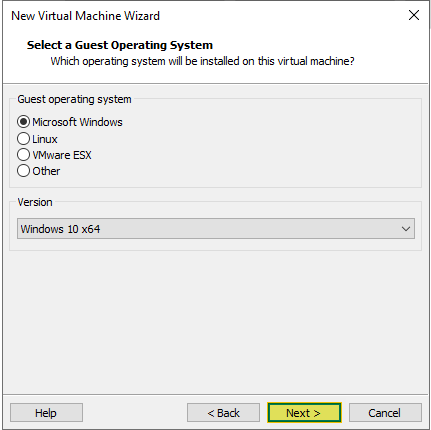Select the Microsoft Windows radio button
431x430 pixels.
23,122
